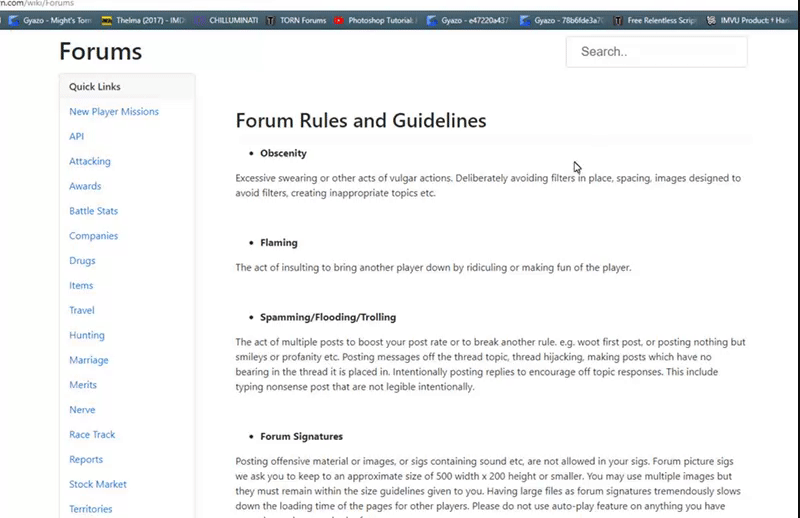
Task: Open the Nerve quick link
Action: click(82, 410)
